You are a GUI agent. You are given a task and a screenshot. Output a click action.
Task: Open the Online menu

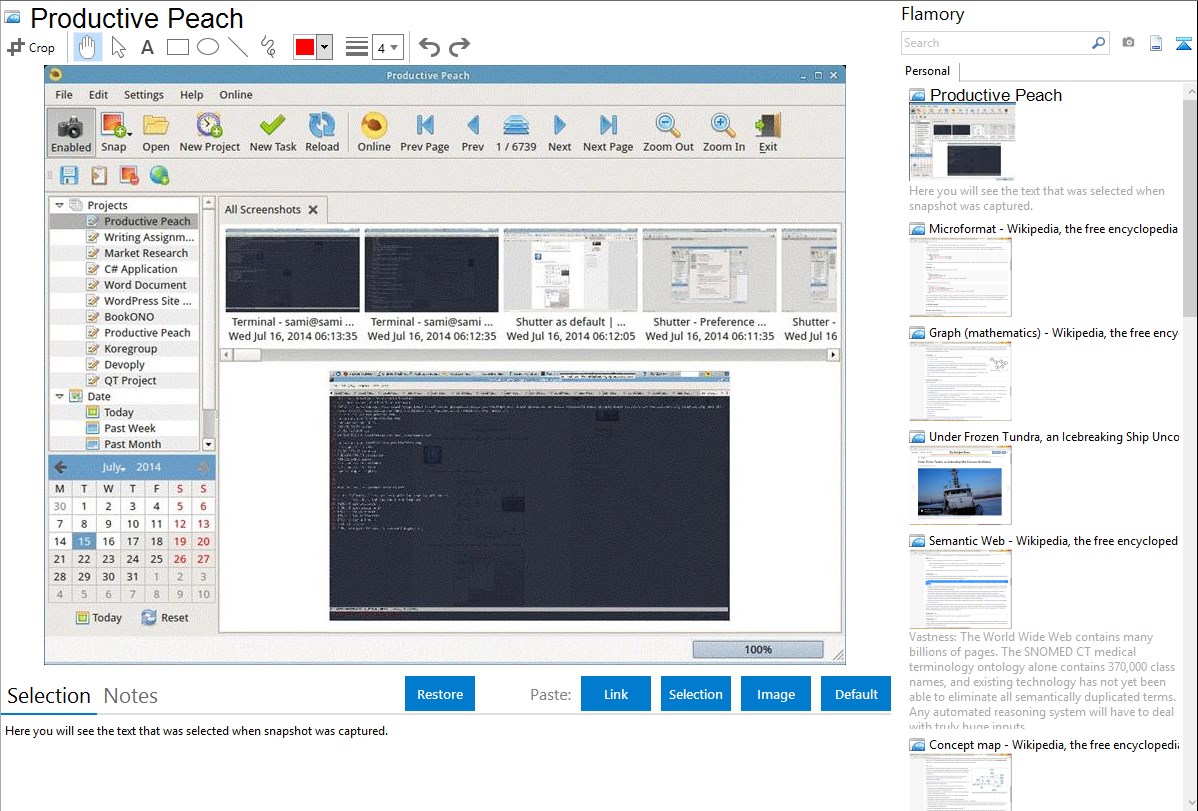click(236, 95)
